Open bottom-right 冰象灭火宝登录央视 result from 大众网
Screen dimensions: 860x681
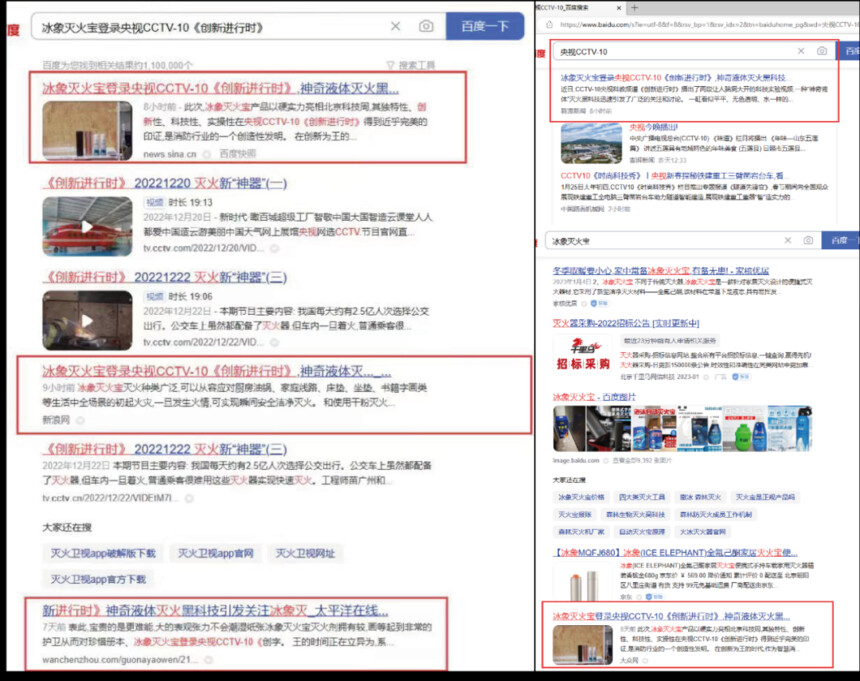pyautogui.click(x=671, y=616)
